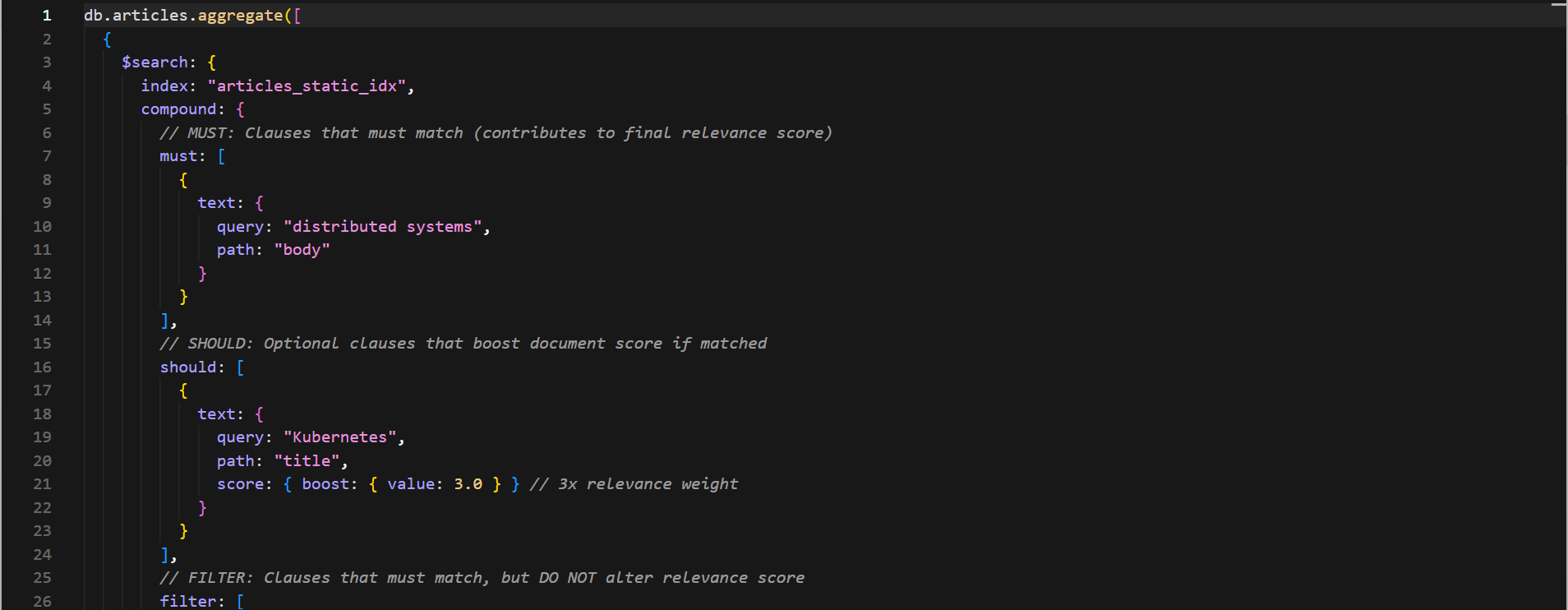Click the aggregate method name on line 1
1568x610 pixels.
coord(240,16)
